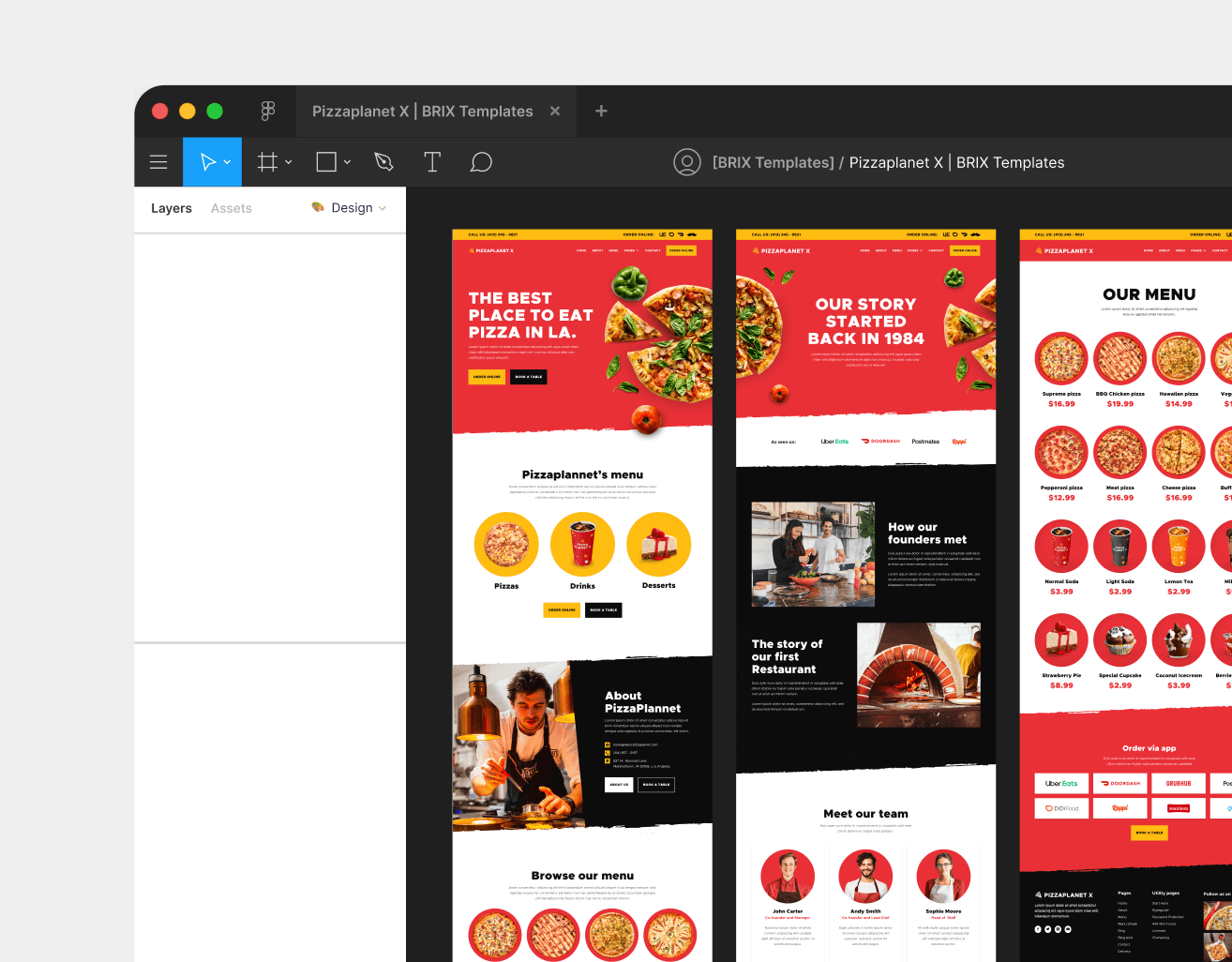Screen dimensions: 1232x962
Task: Switch to the Assets tab
Action: [231, 208]
